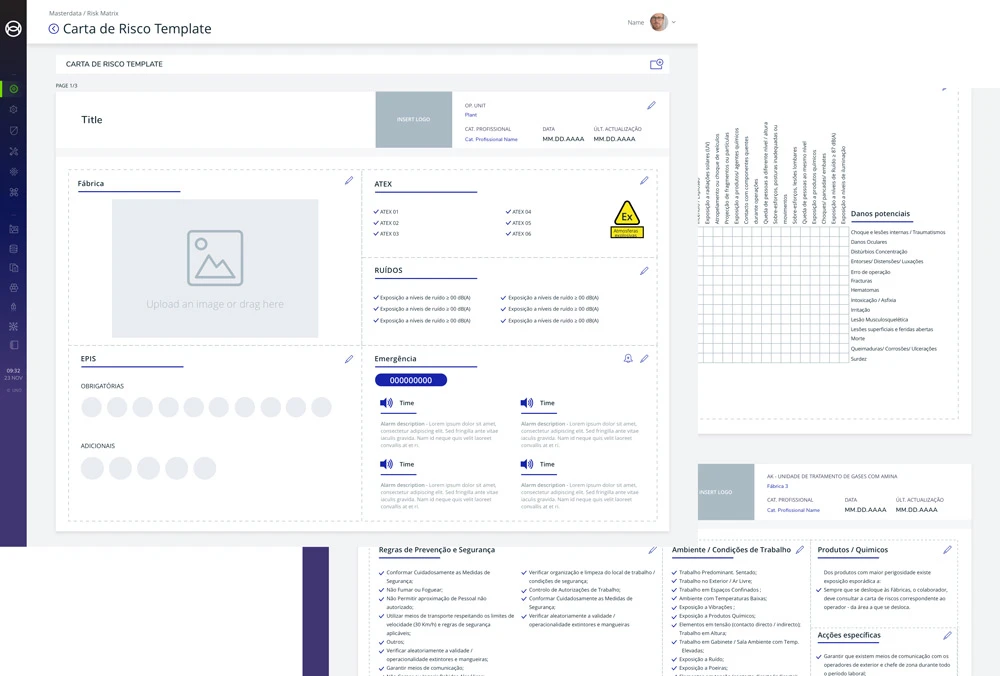Edit the Fábrica section with pencil icon

349,181
